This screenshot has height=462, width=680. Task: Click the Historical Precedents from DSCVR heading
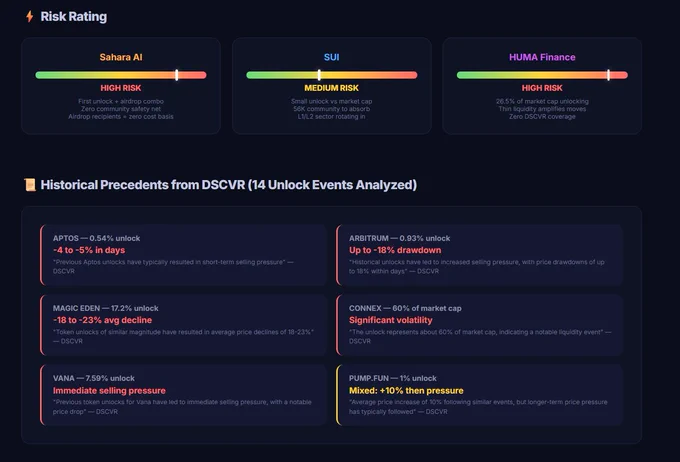229,185
